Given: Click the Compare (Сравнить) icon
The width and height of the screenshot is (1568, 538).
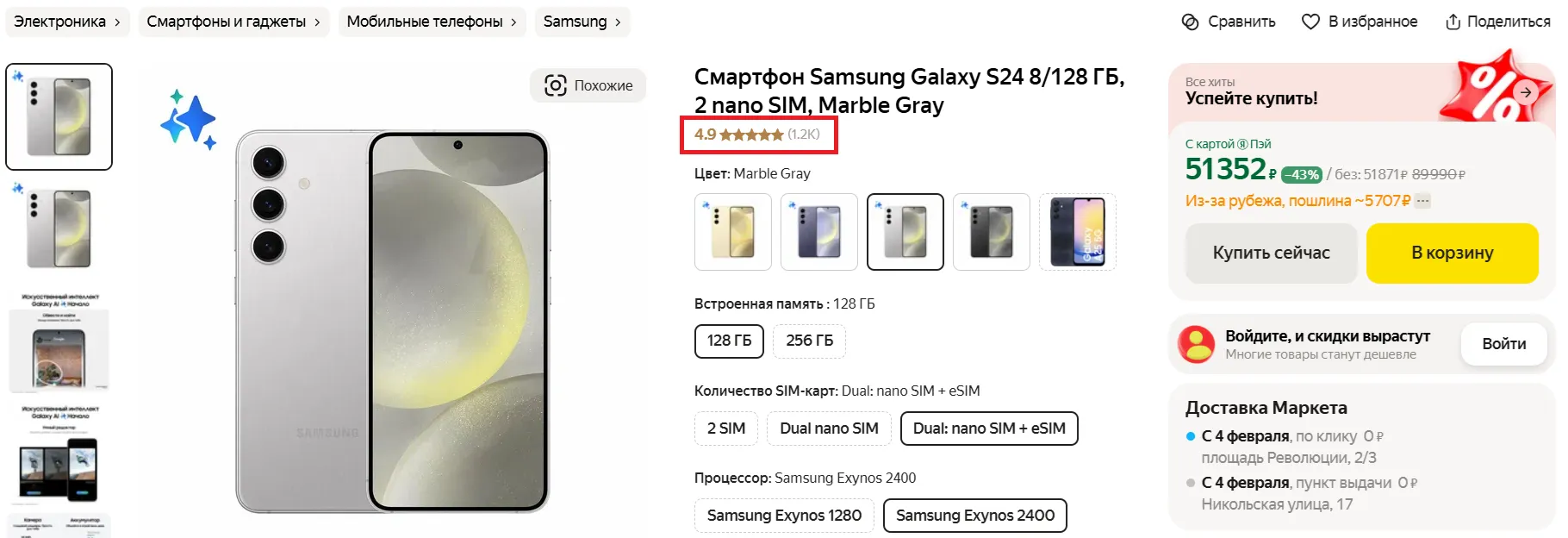Looking at the screenshot, I should (x=1190, y=22).
